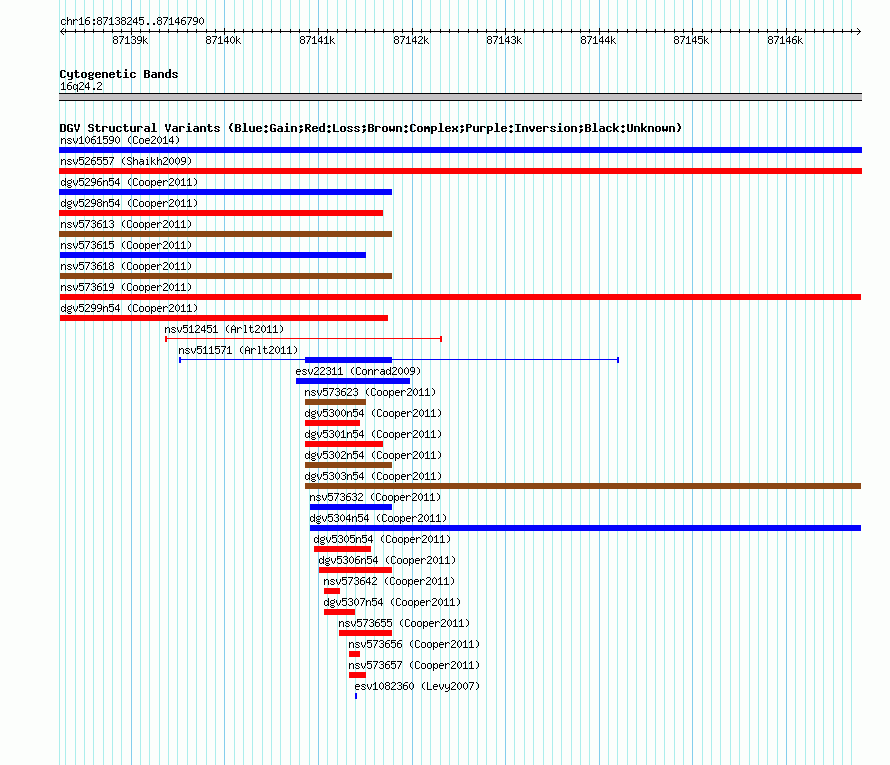Open the nsv573619 (Cooper2011) red bar

point(460,297)
